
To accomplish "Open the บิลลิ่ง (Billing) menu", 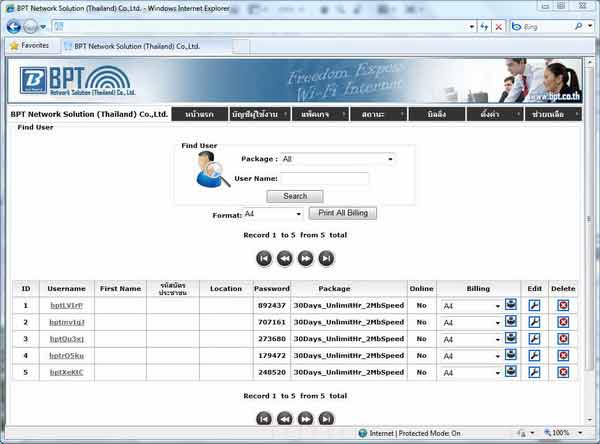I will [x=437, y=114].
